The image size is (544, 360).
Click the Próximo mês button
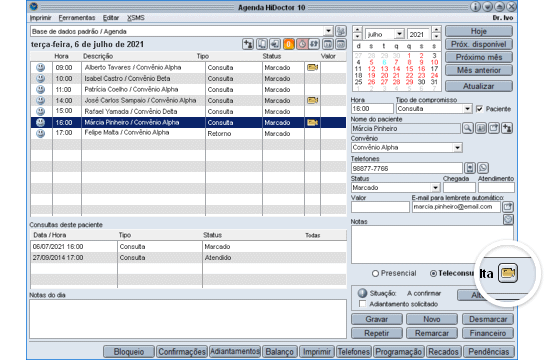(x=479, y=57)
